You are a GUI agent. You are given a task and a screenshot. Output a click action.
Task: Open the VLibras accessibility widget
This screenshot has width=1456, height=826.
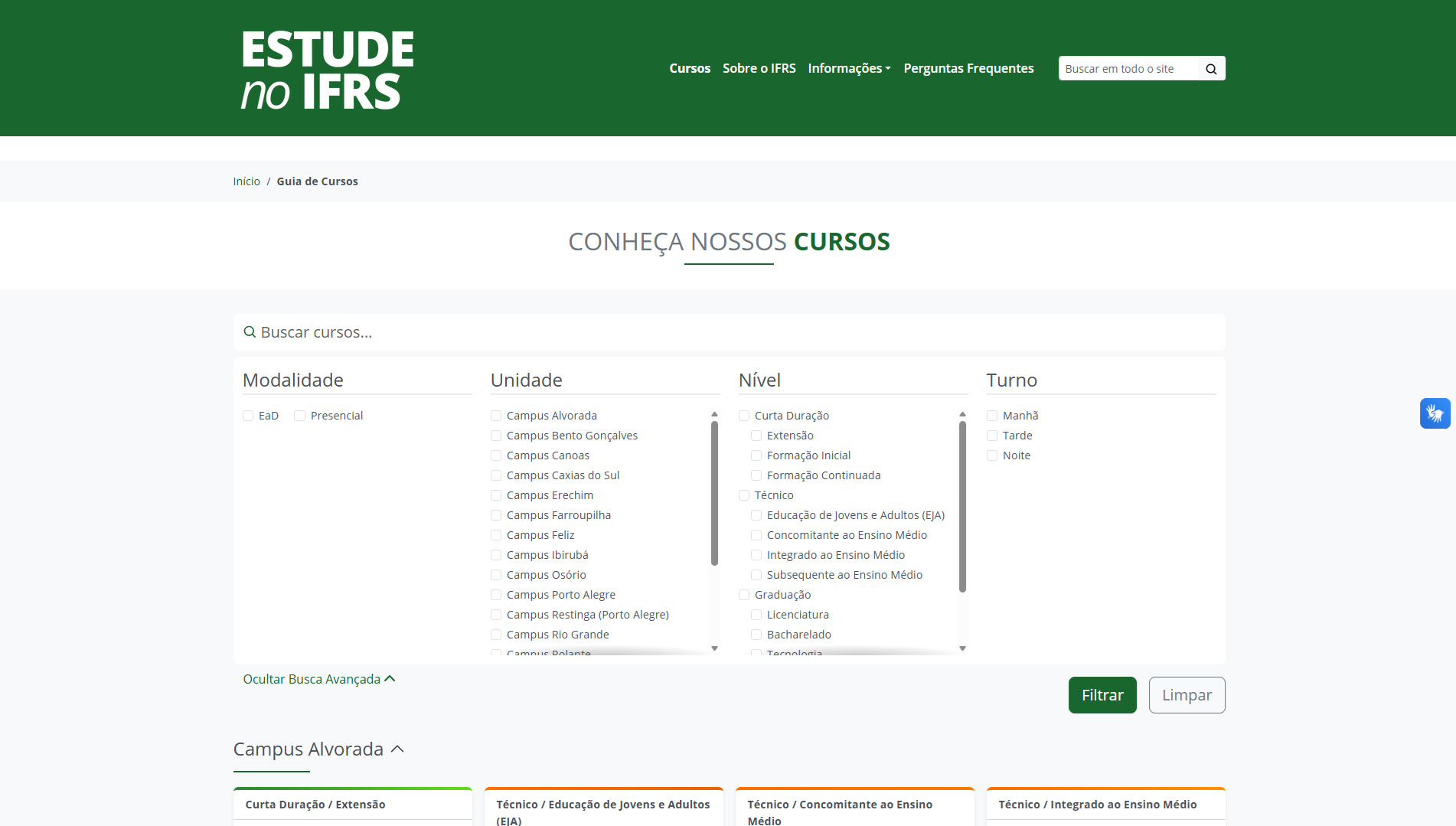pyautogui.click(x=1435, y=413)
